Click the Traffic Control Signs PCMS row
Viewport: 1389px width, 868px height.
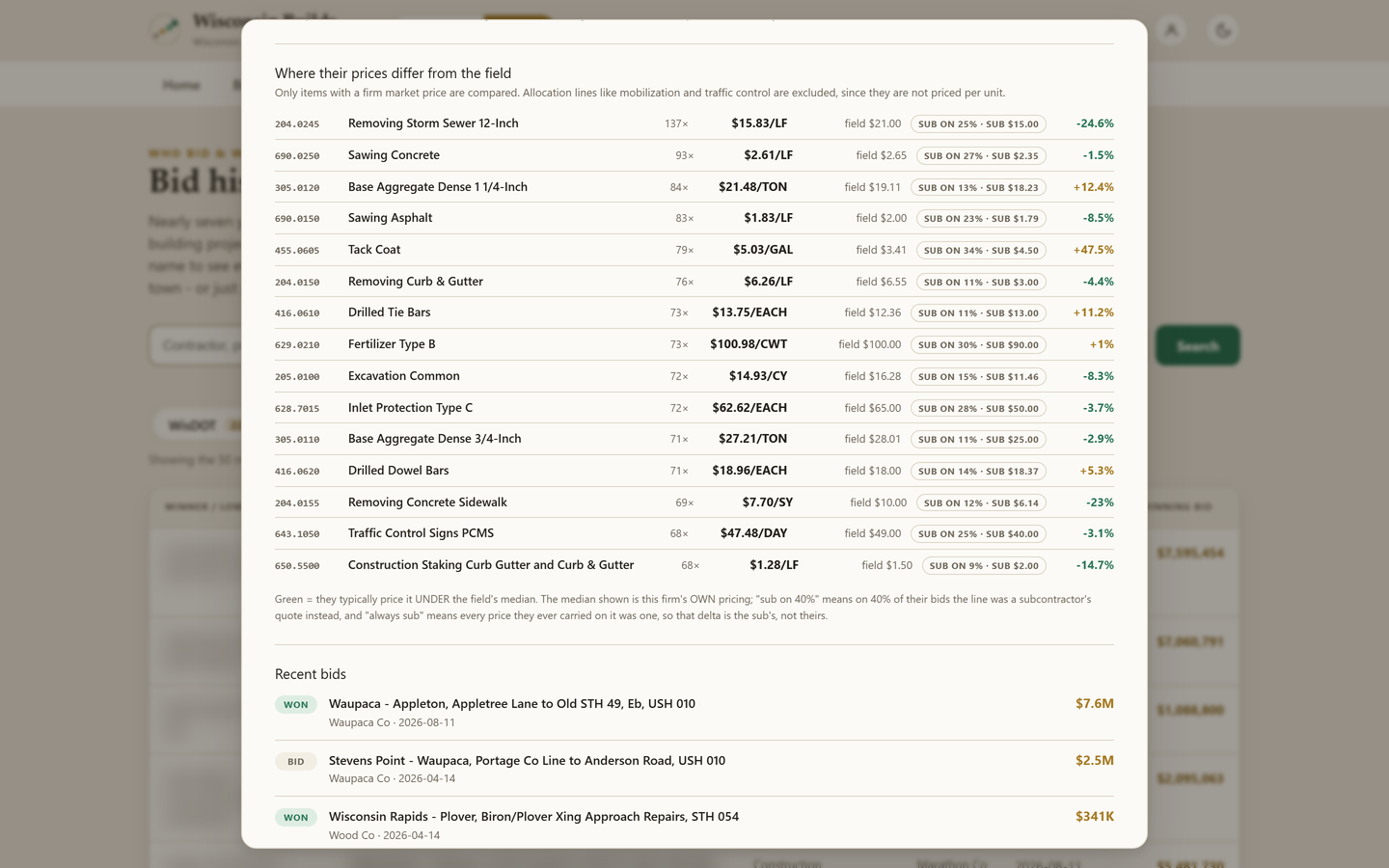pyautogui.click(x=694, y=533)
